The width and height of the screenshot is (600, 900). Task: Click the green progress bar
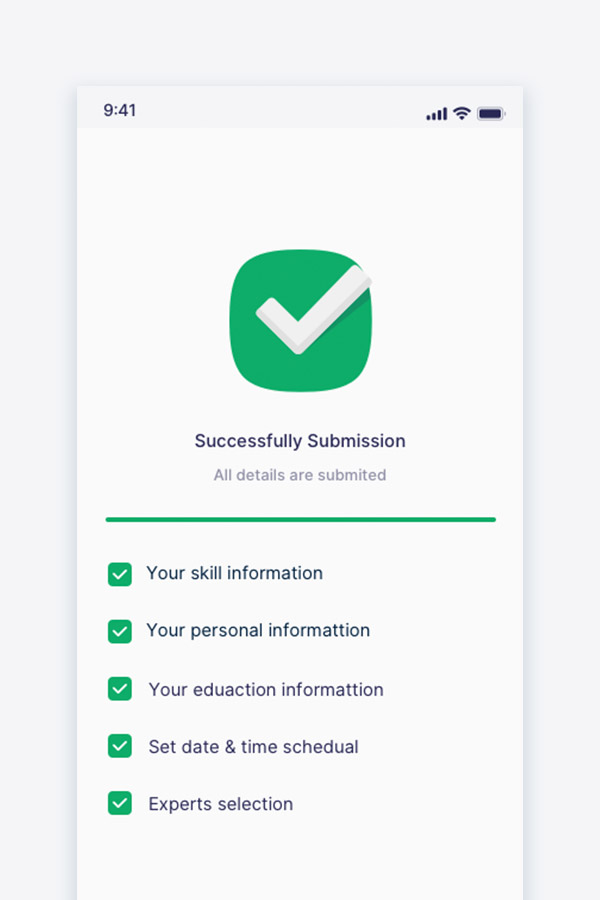300,519
